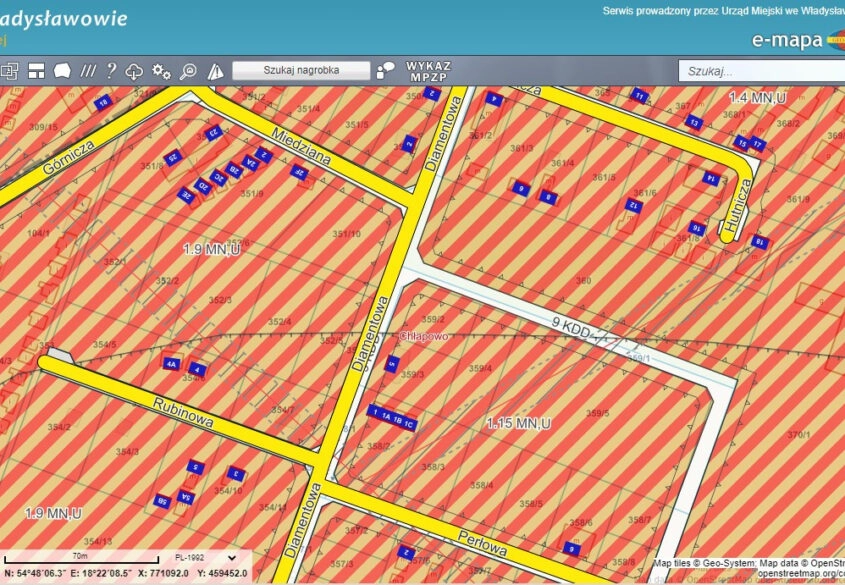
Task: Select the polygon shape tool
Action: (x=62, y=71)
